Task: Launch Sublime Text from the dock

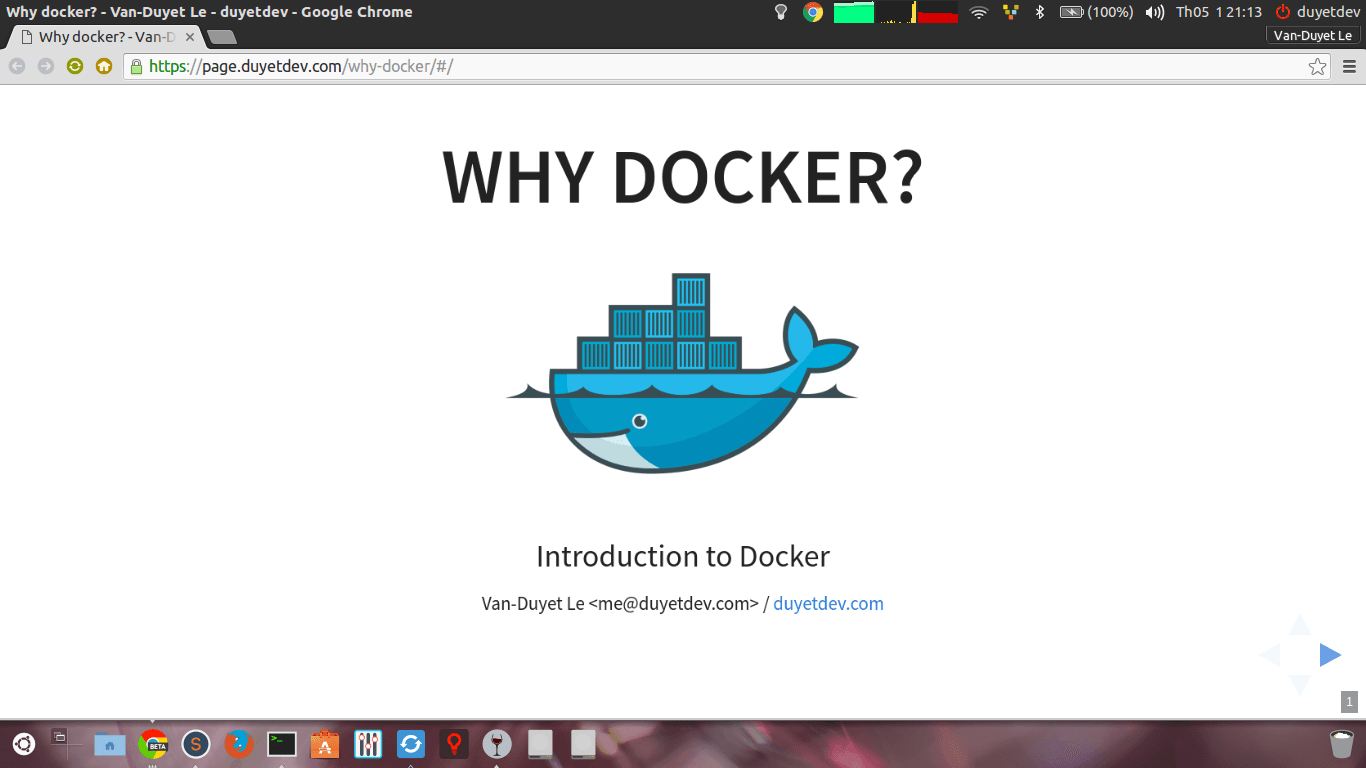Action: click(x=195, y=744)
